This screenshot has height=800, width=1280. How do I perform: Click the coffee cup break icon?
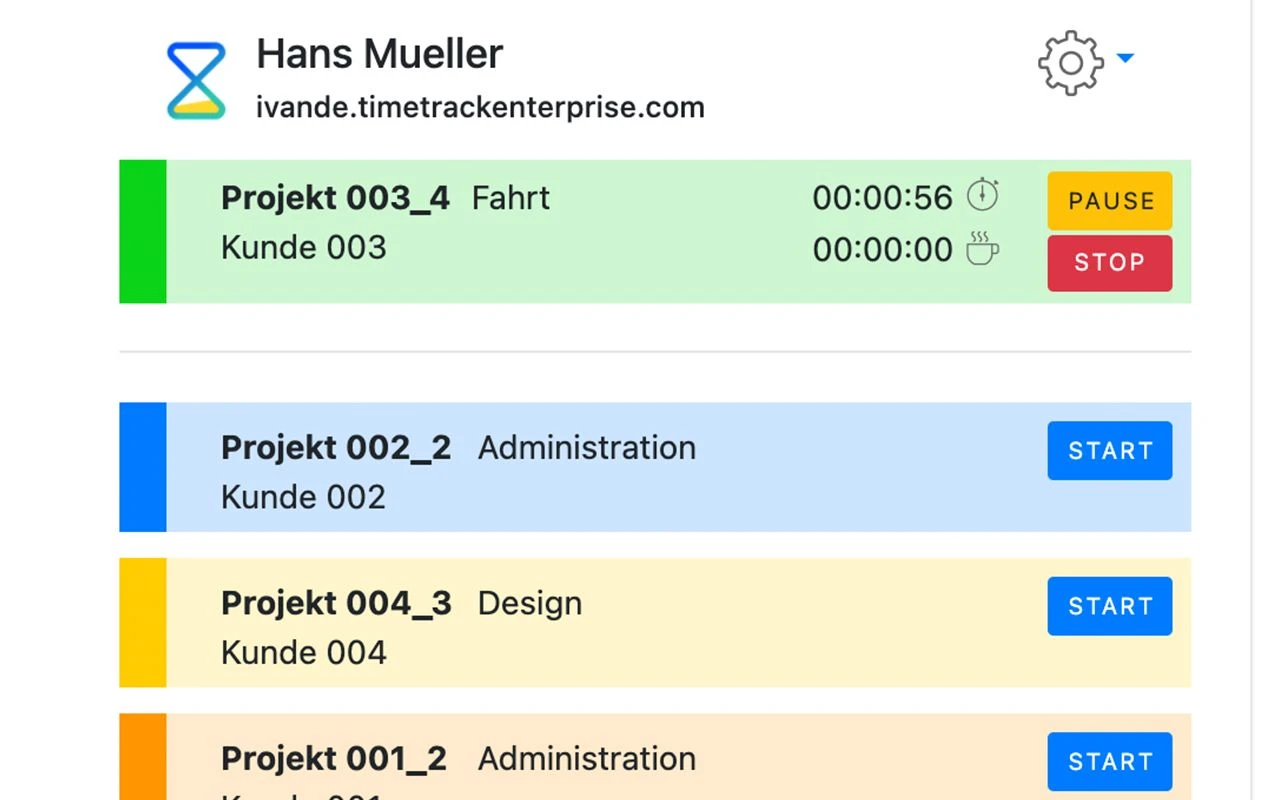[982, 248]
